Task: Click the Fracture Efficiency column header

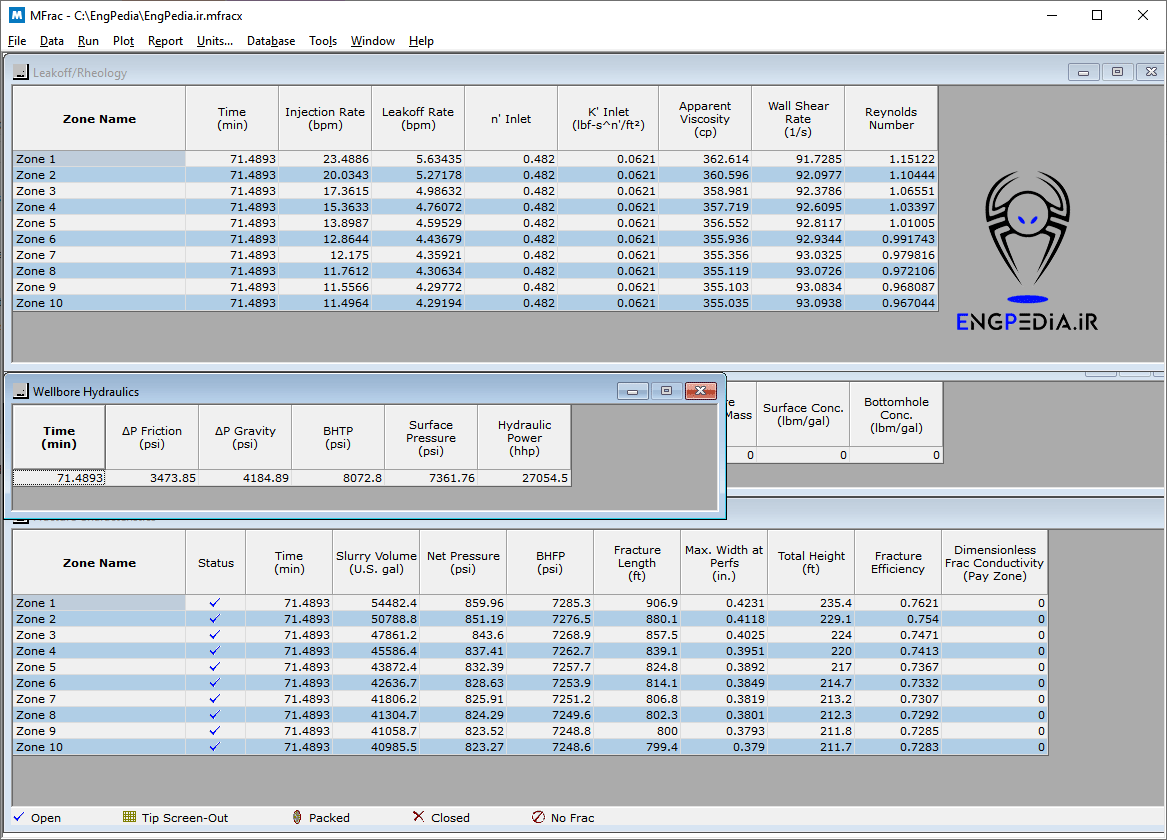Action: click(898, 562)
